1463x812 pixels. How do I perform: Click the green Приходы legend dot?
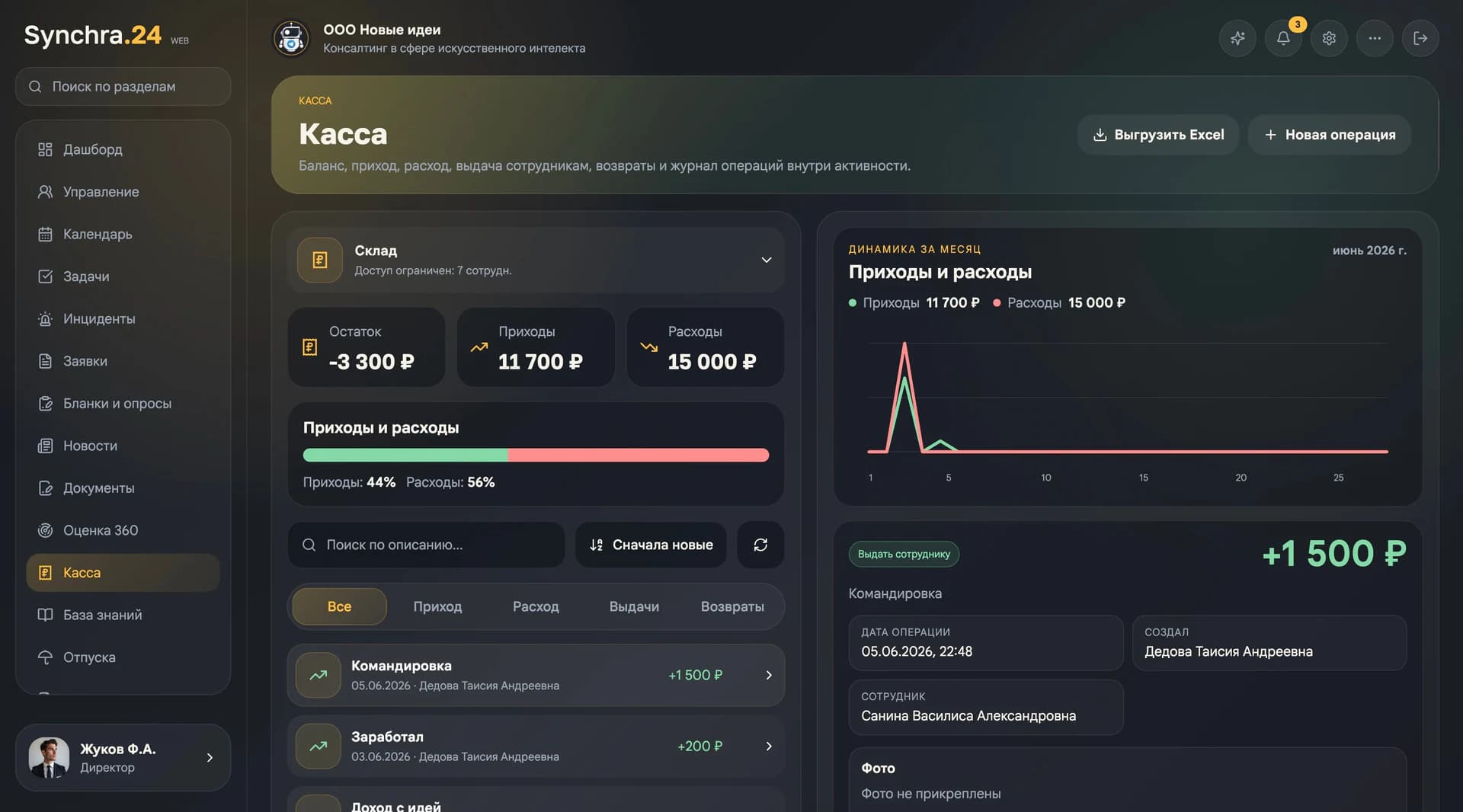(x=853, y=302)
